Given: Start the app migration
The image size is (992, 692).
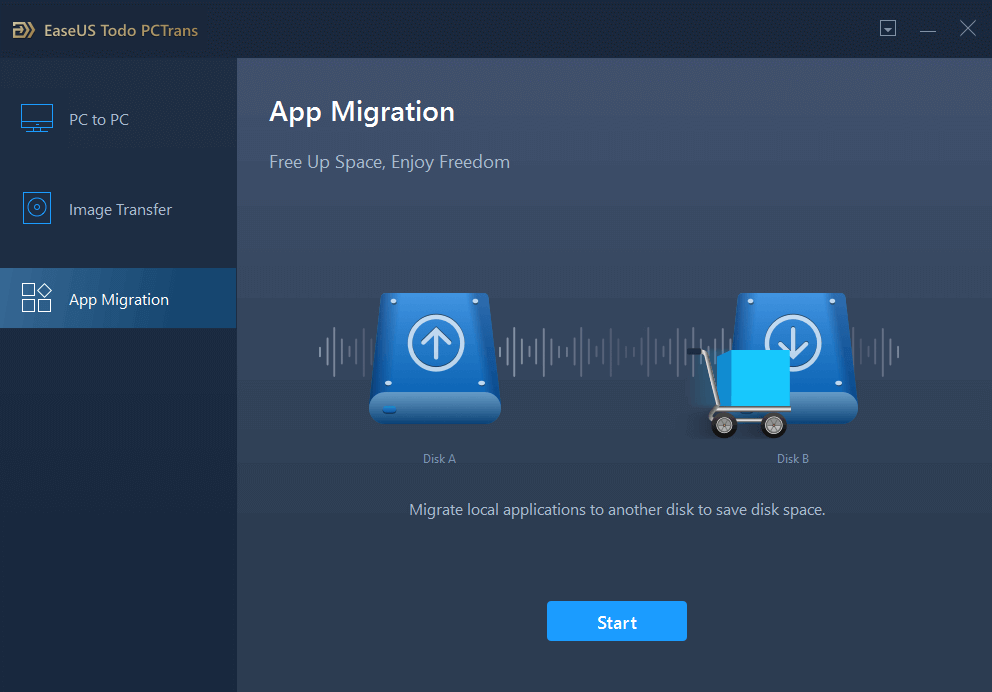Looking at the screenshot, I should click(x=617, y=621).
